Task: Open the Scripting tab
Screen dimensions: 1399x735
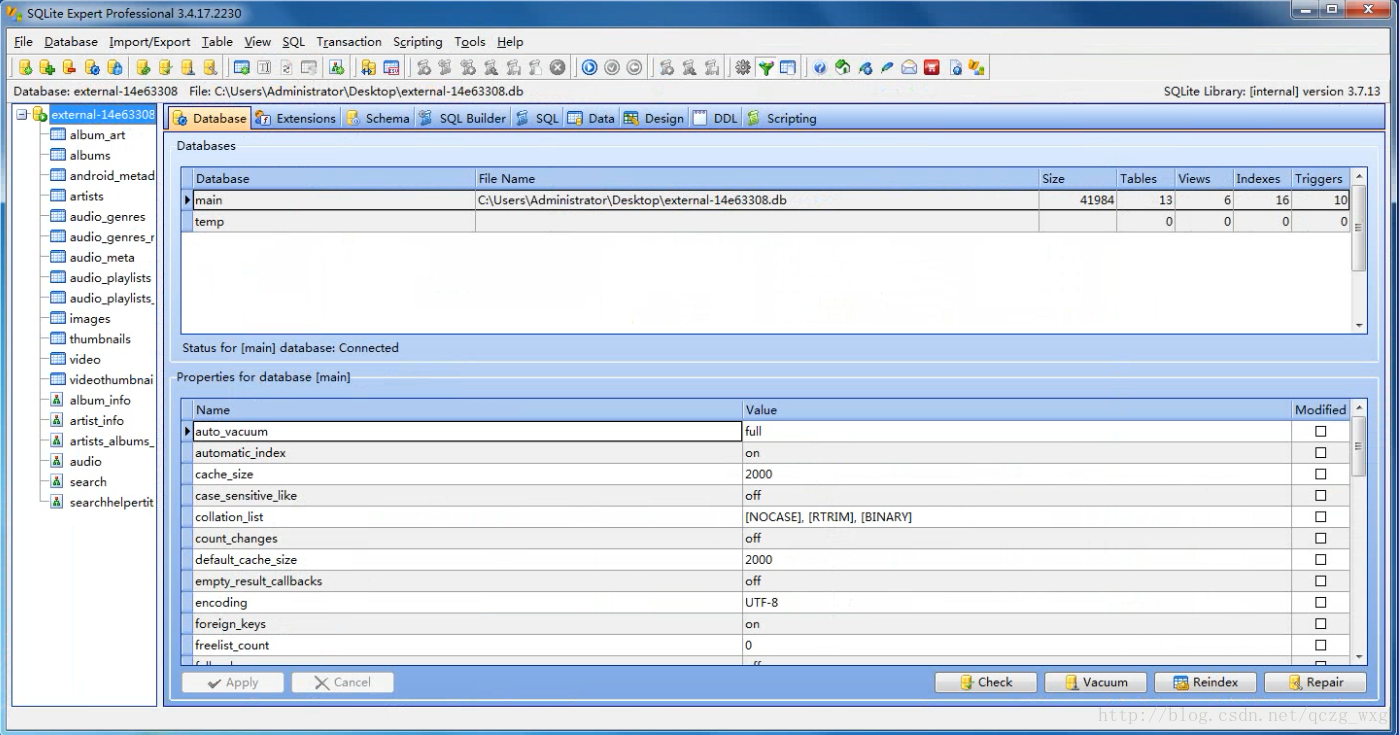Action: [782, 118]
